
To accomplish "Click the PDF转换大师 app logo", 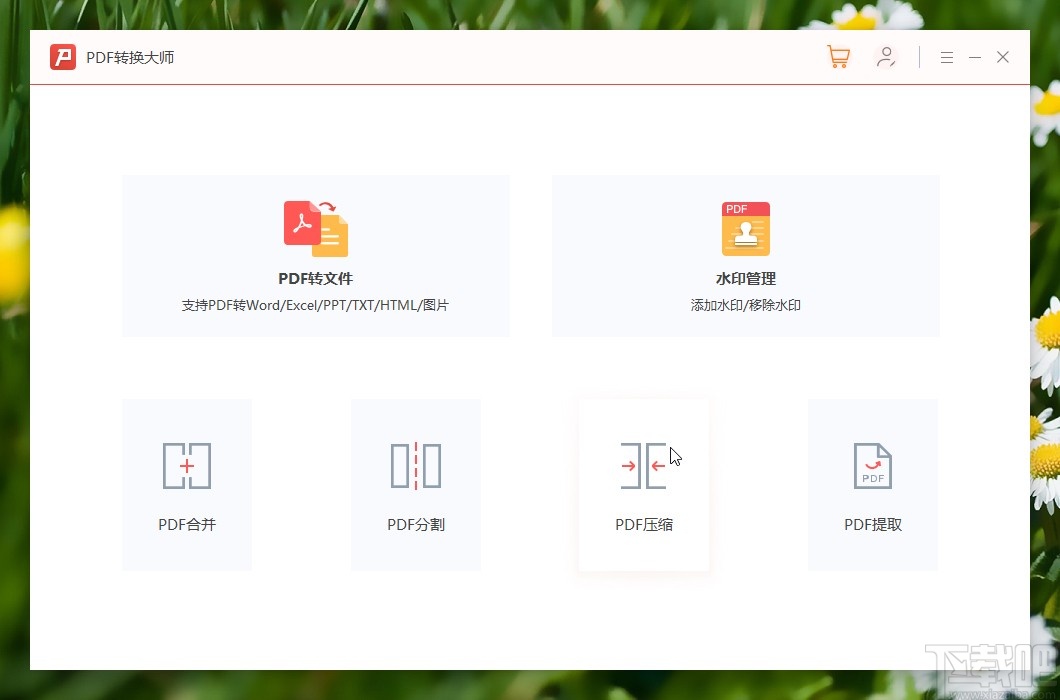I will (x=62, y=57).
